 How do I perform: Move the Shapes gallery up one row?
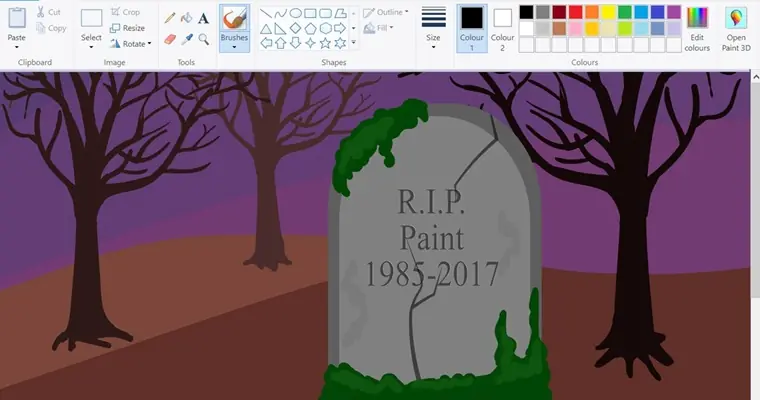pyautogui.click(x=354, y=14)
